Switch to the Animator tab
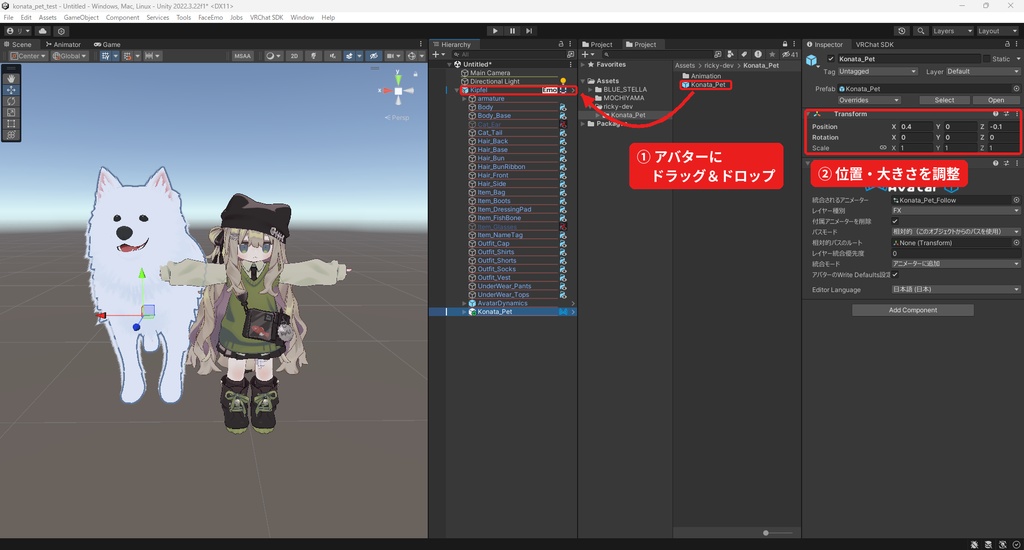Viewport: 1024px width, 550px height. pyautogui.click(x=63, y=44)
